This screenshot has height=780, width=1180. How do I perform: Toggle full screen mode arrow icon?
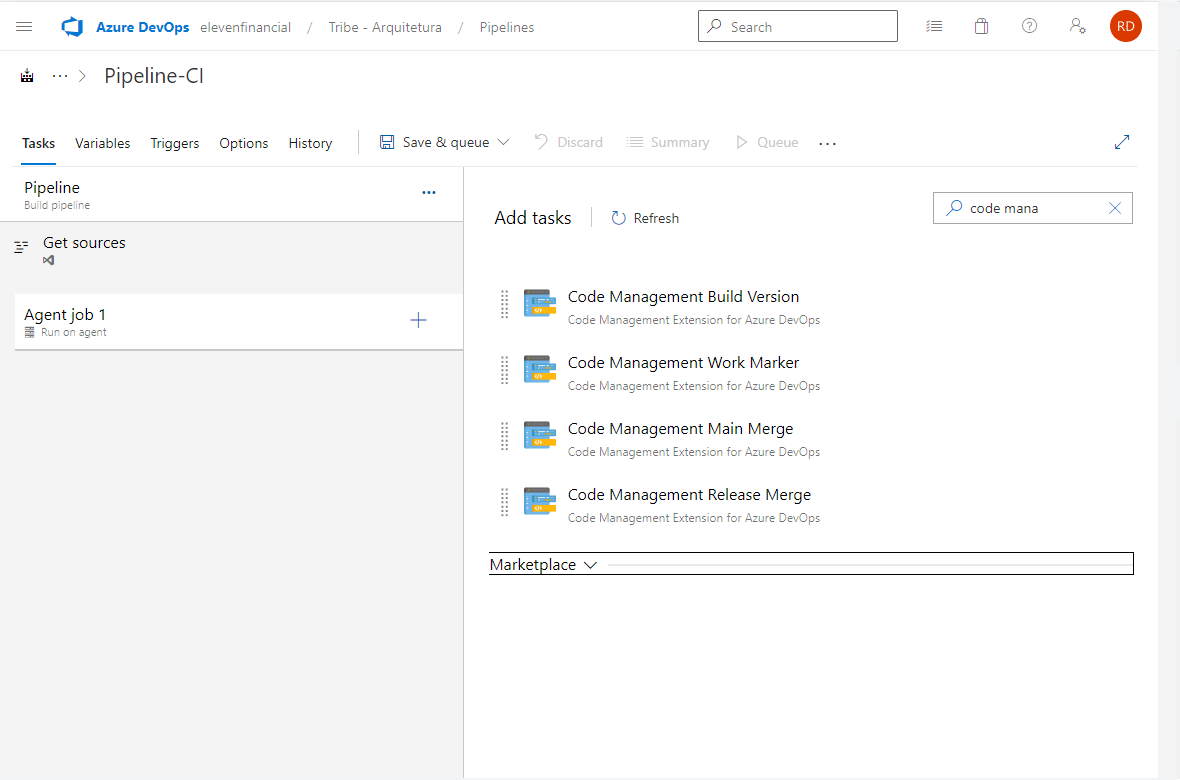1122,142
